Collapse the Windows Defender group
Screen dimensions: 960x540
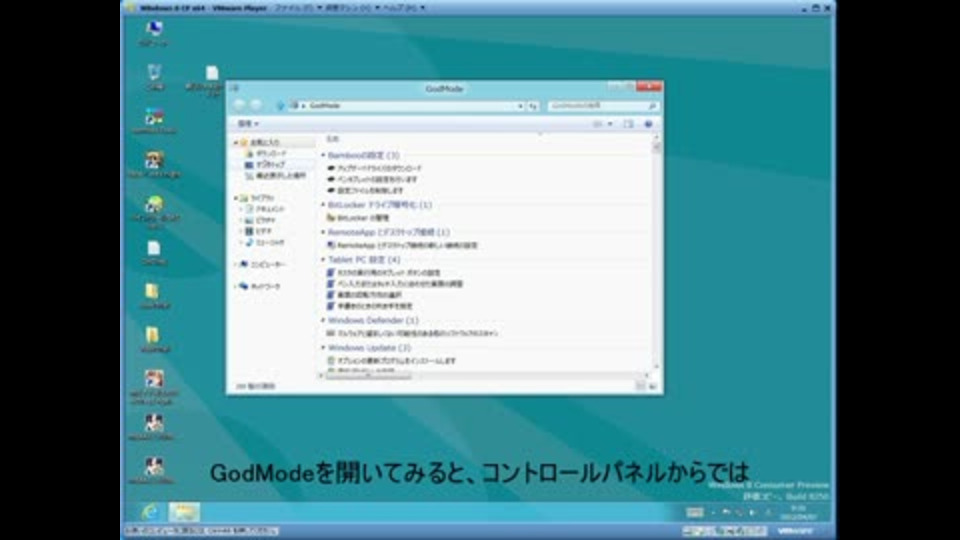click(323, 320)
